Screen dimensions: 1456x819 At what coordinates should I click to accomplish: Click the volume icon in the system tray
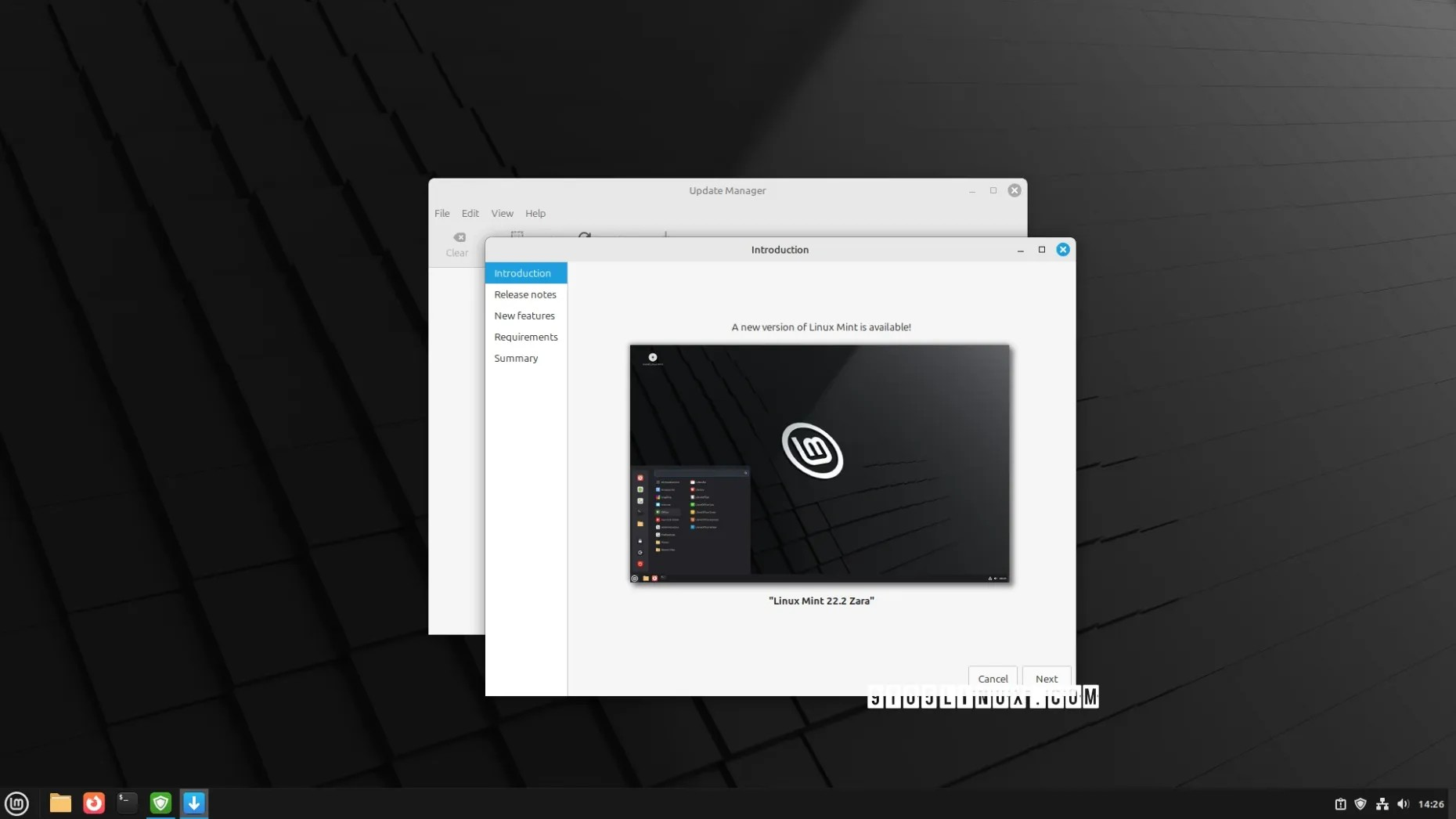coord(1404,803)
